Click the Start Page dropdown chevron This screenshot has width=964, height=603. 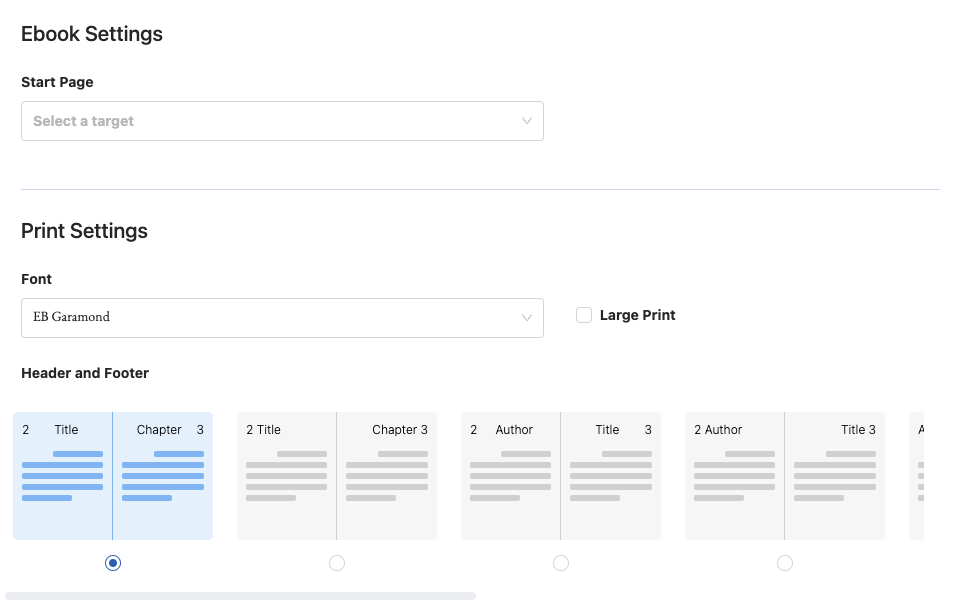pos(527,120)
